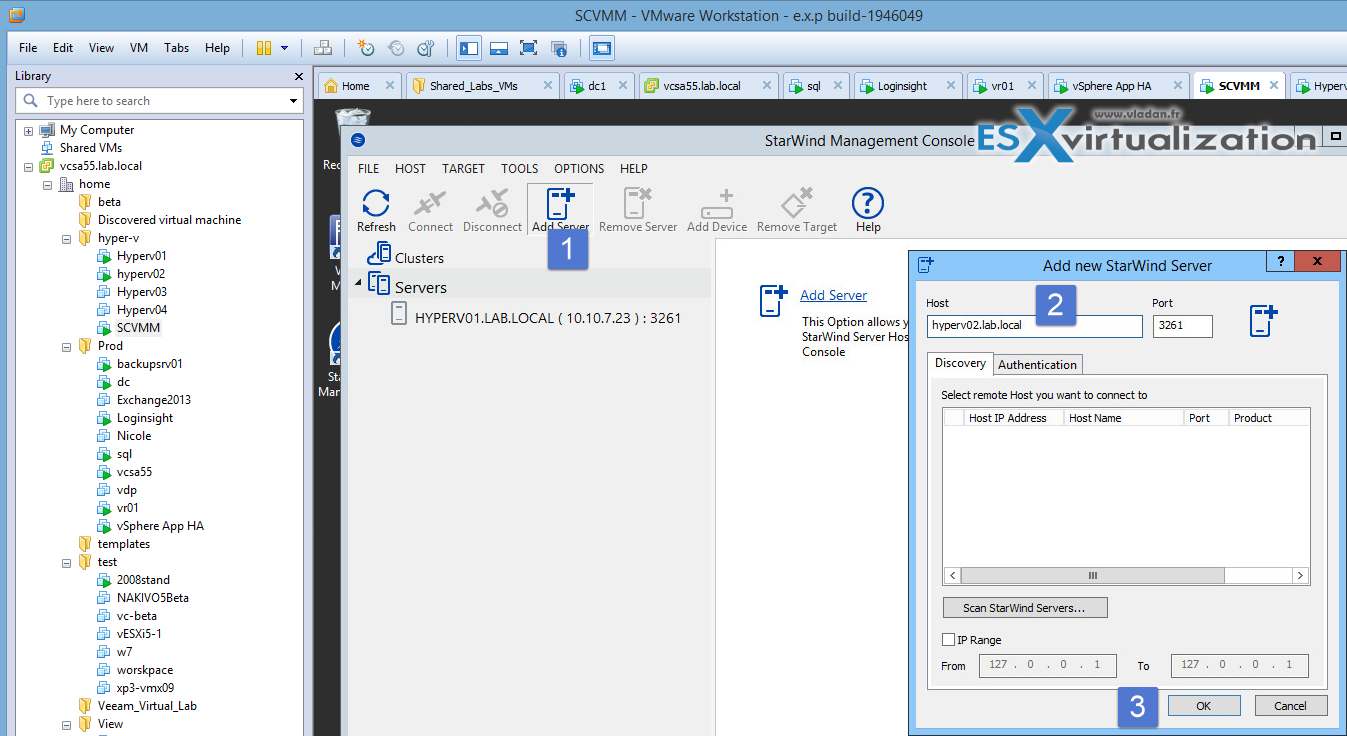Click StarWind Connect toolbar icon
The width and height of the screenshot is (1347, 736).
tap(430, 211)
